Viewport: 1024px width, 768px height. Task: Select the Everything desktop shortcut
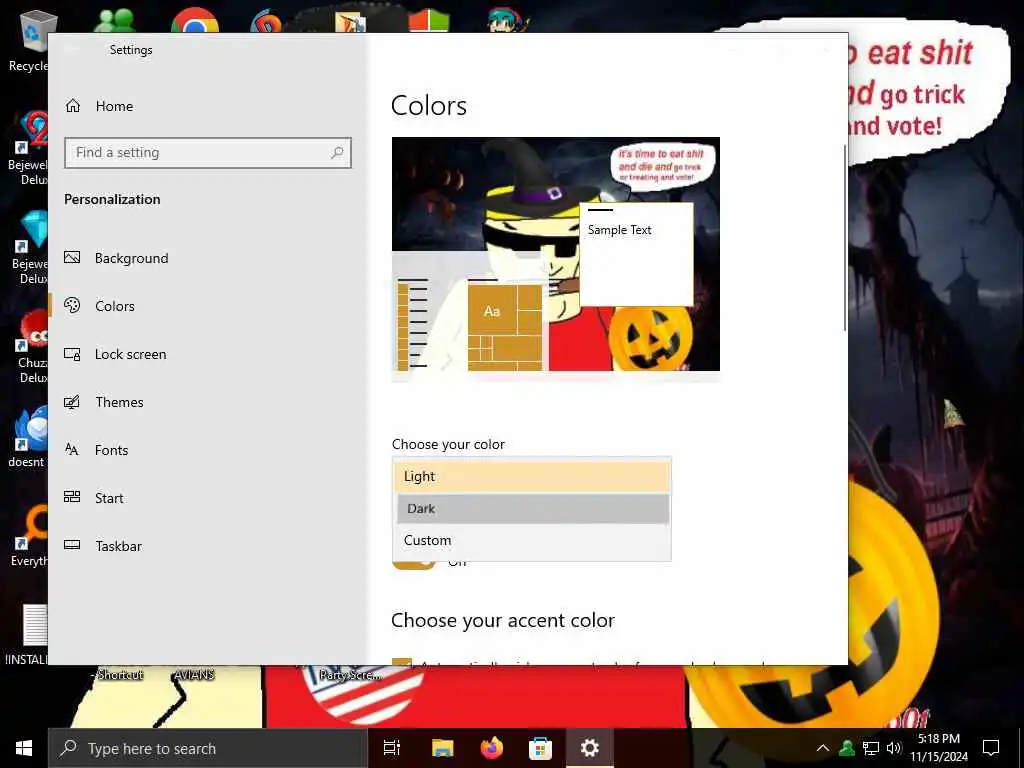click(29, 537)
